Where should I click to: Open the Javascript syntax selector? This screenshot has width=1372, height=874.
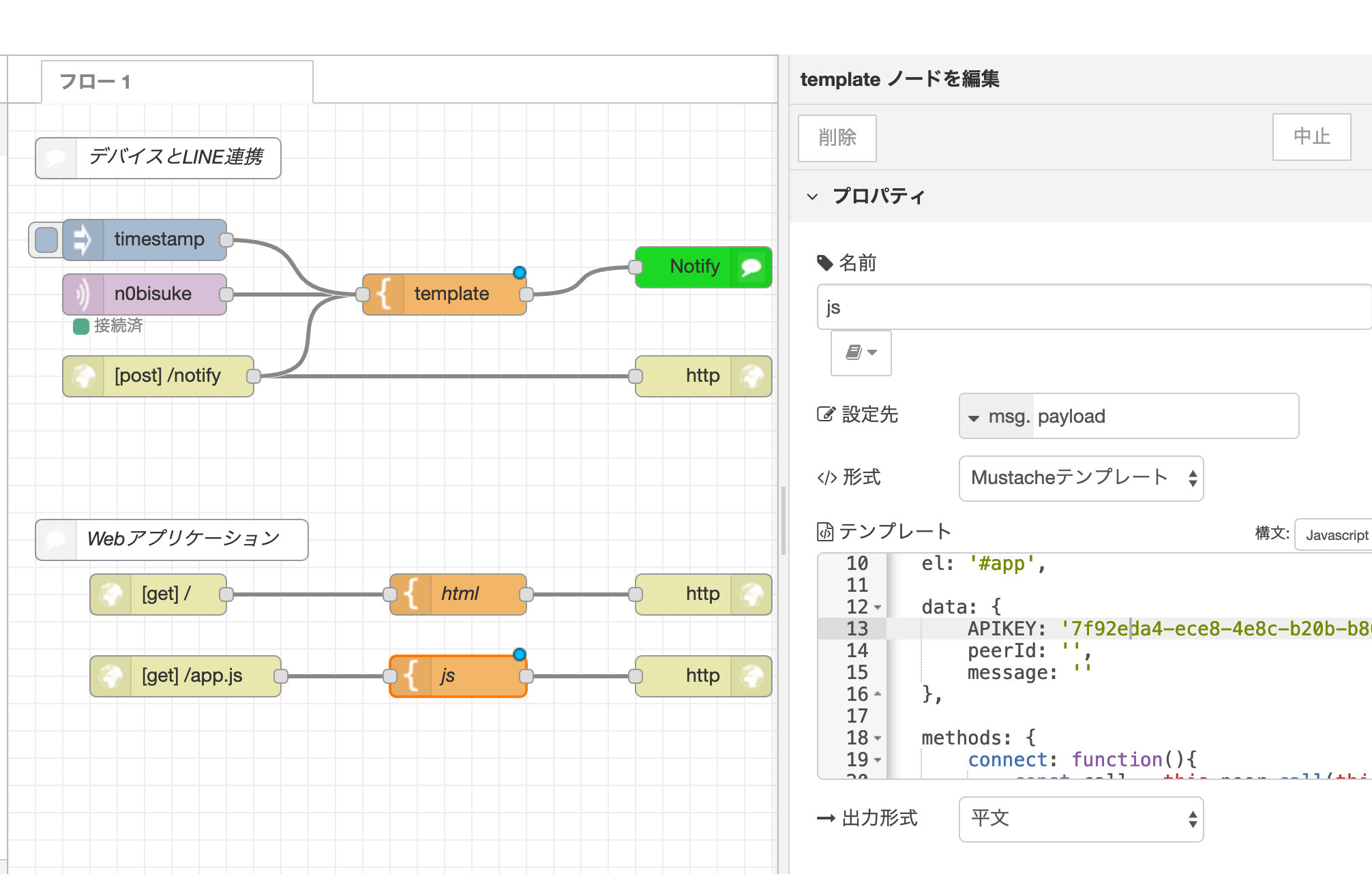(x=1335, y=535)
